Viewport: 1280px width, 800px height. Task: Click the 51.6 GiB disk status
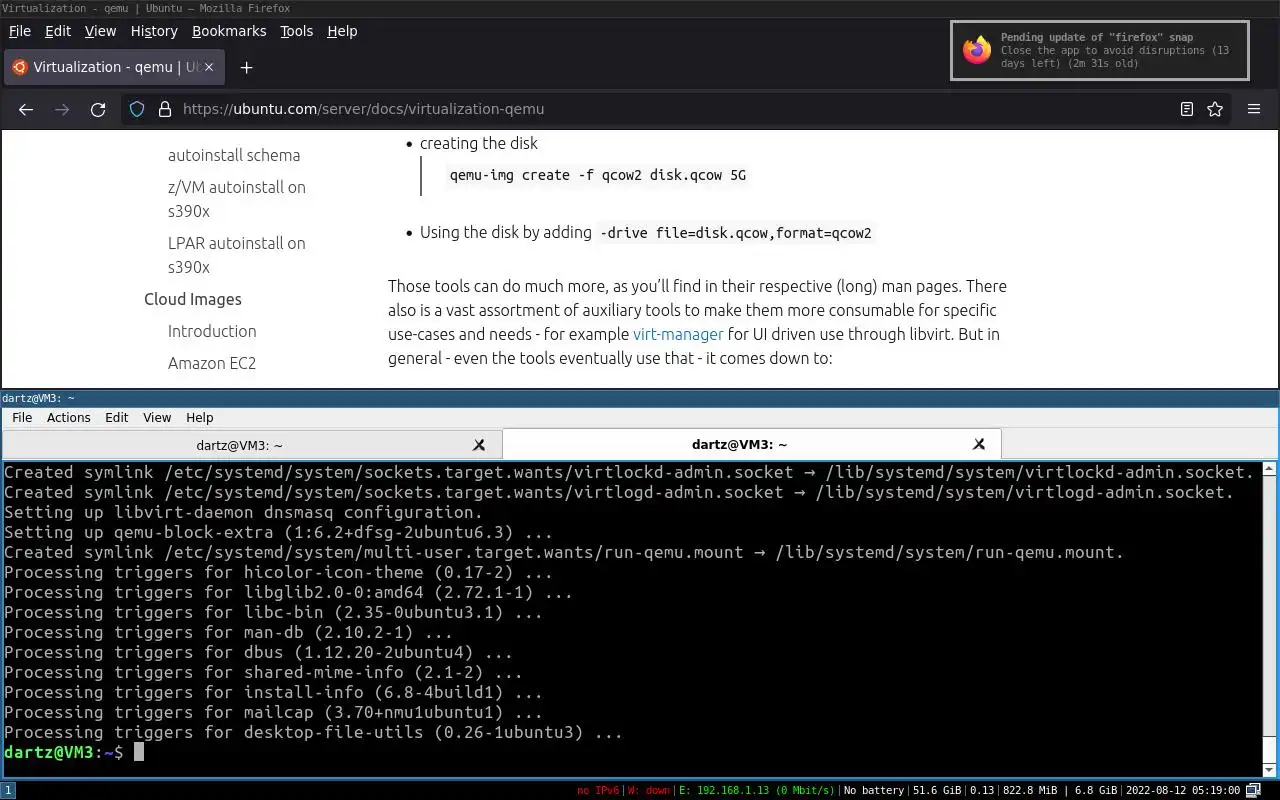click(x=936, y=790)
